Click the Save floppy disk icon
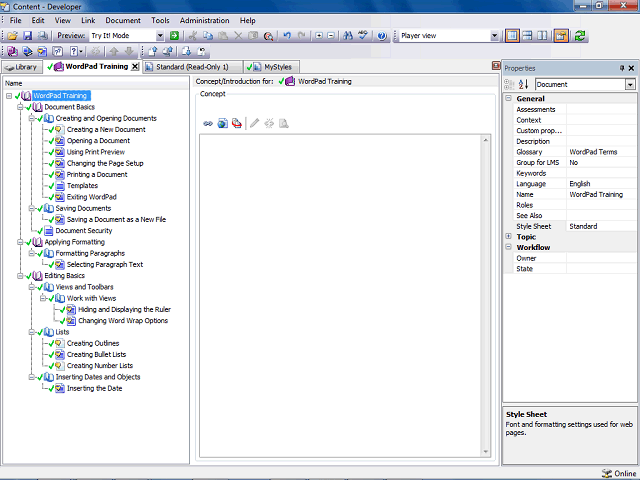 click(x=27, y=36)
